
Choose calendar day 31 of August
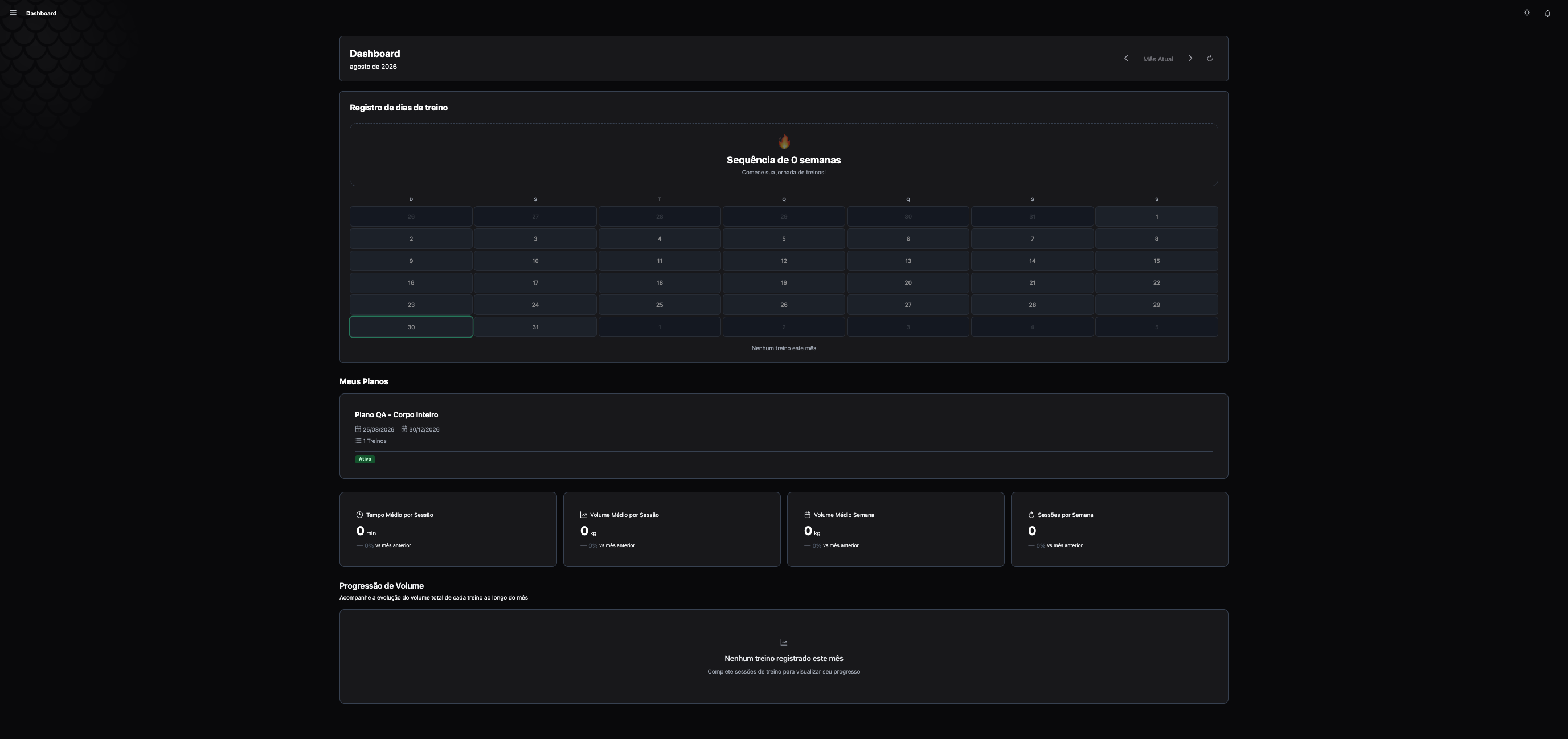pyautogui.click(x=535, y=327)
